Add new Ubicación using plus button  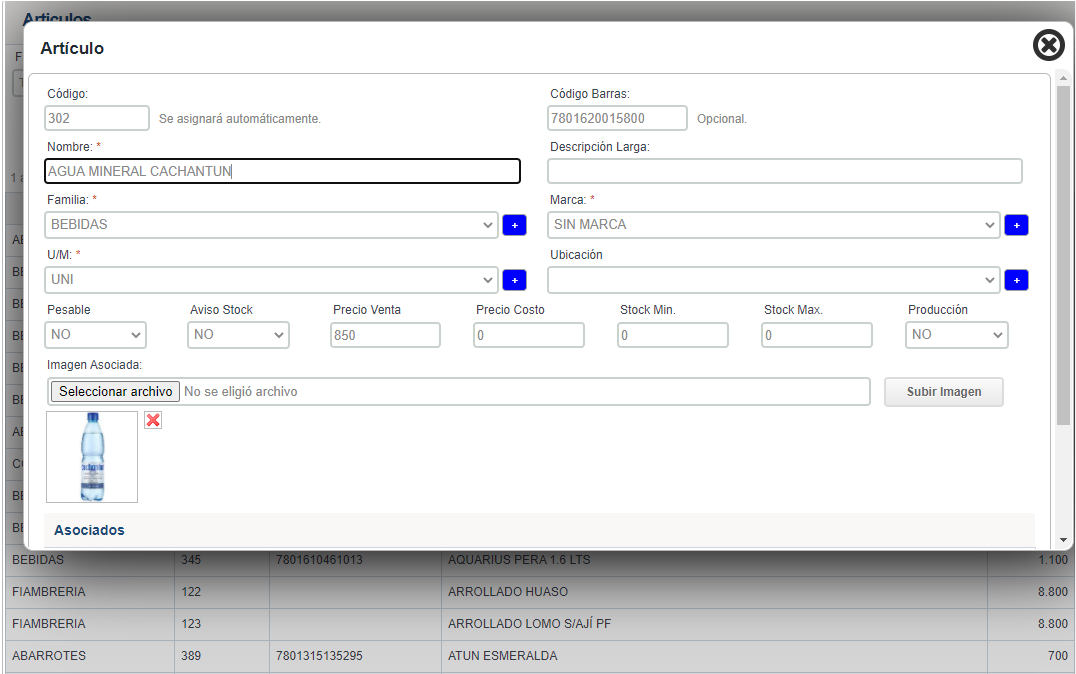tap(1016, 280)
